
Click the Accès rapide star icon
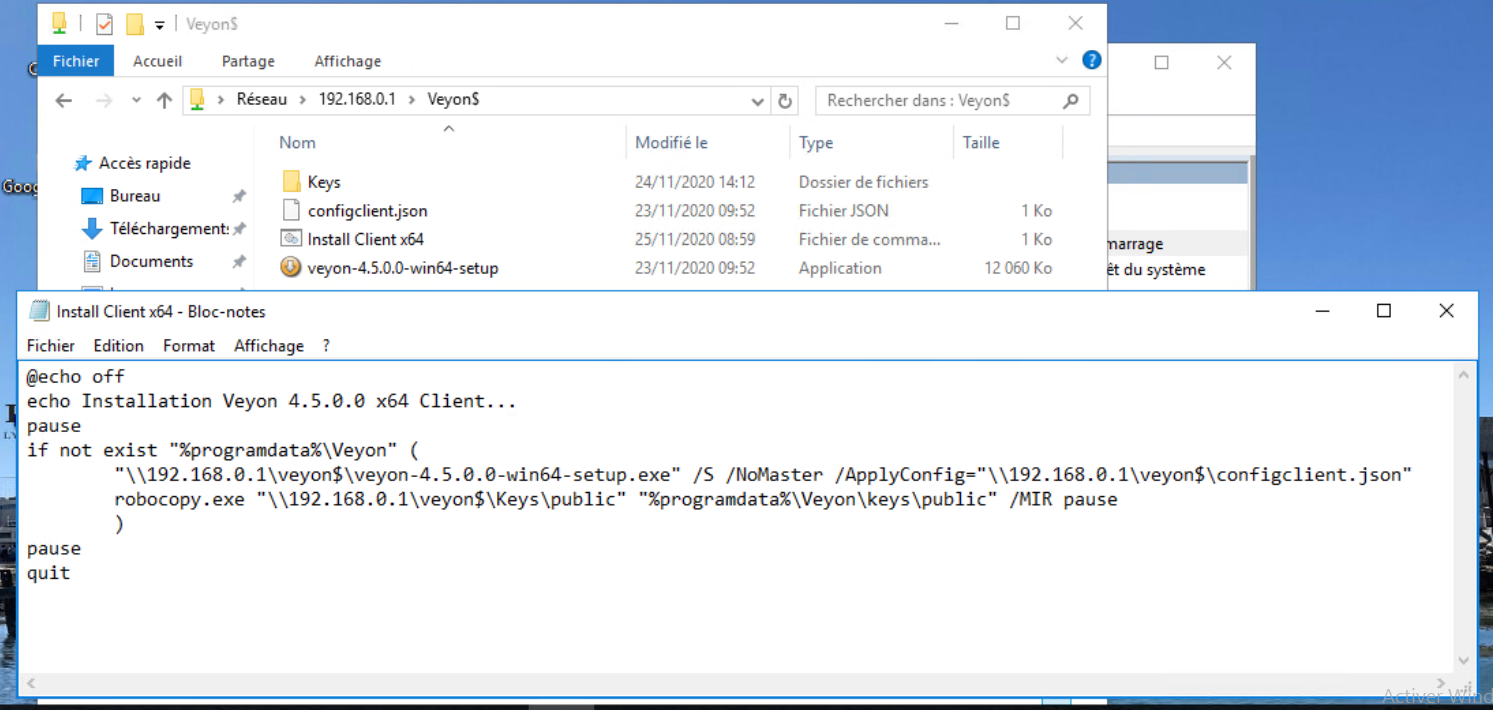tap(82, 163)
